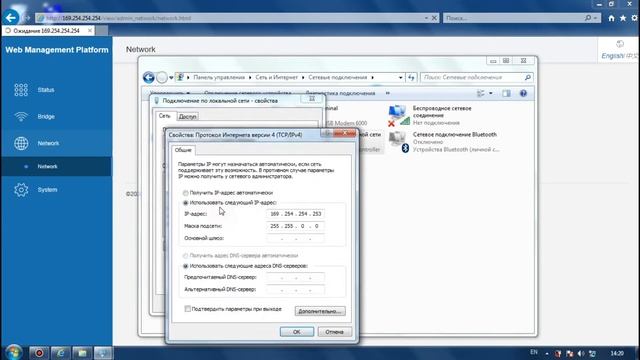The width and height of the screenshot is (640, 360).
Task: Select Сетевое подключение Bluetooth connection icon
Action: 398,142
